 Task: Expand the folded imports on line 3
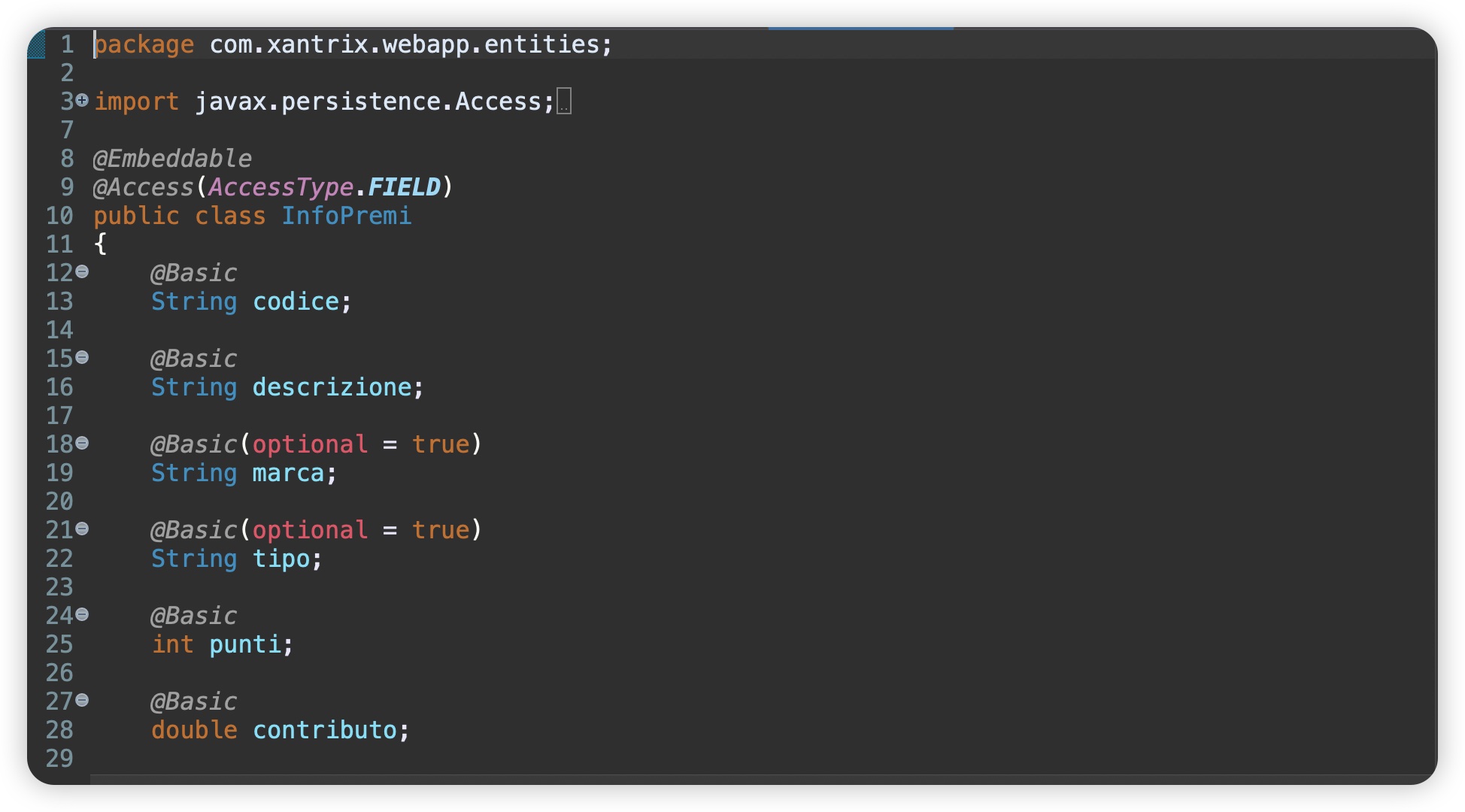point(82,100)
